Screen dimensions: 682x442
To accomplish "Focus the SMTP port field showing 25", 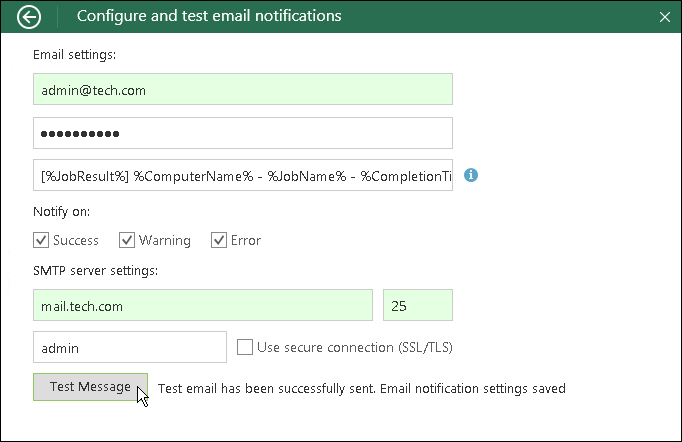I will click(417, 306).
